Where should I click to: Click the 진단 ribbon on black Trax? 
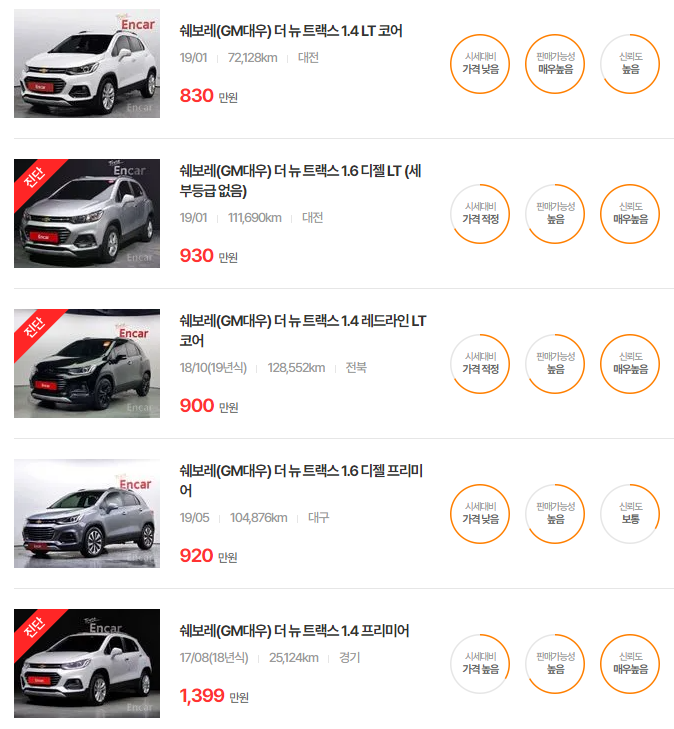click(x=36, y=328)
